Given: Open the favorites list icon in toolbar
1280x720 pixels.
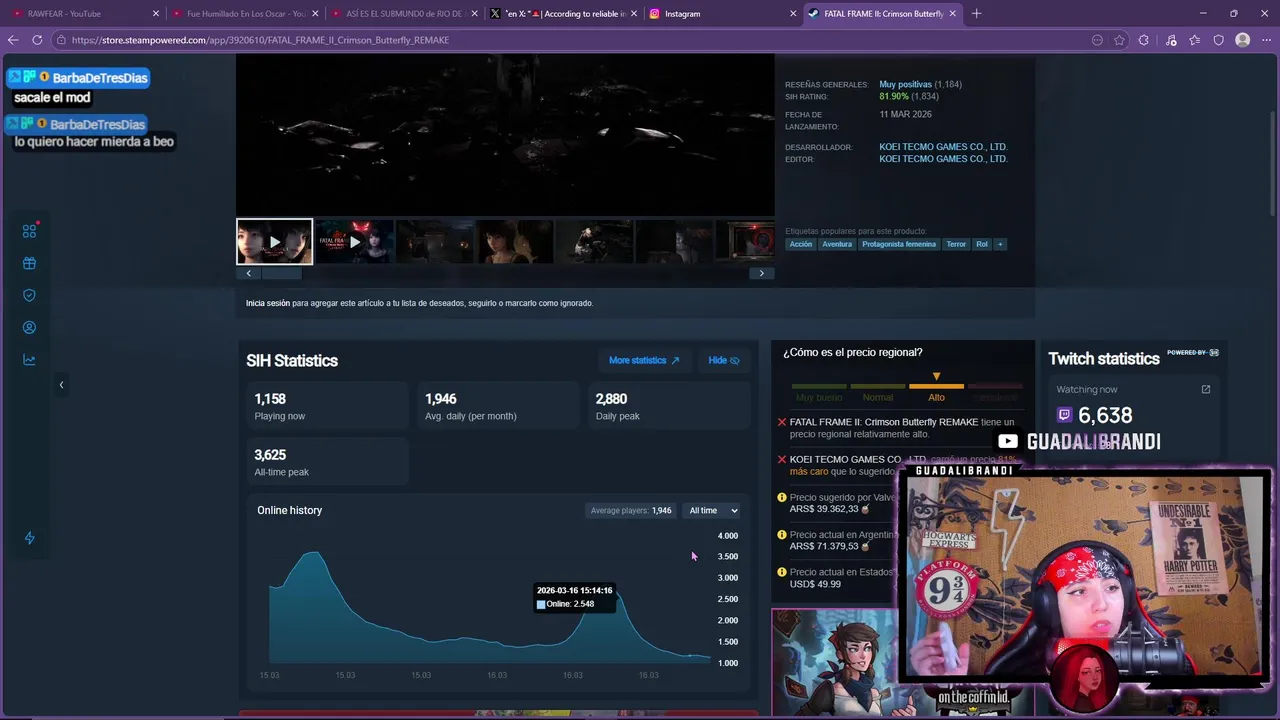Looking at the screenshot, I should click(1195, 40).
